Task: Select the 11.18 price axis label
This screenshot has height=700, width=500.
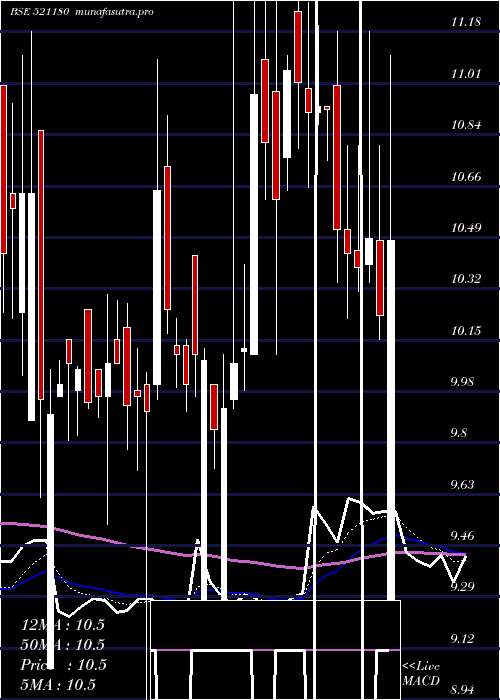Action: (466, 22)
